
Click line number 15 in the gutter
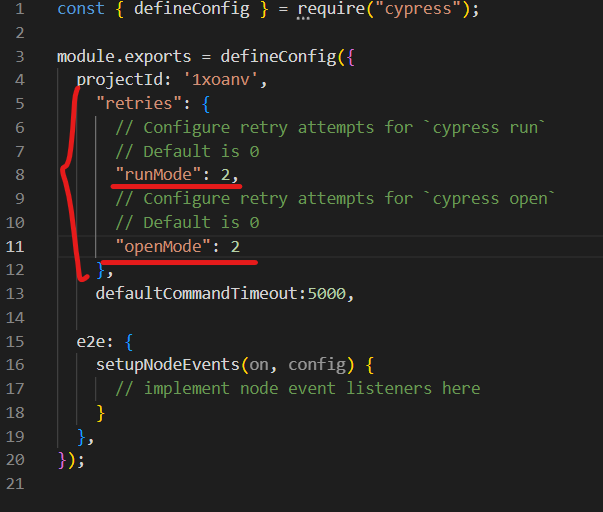click(x=15, y=342)
